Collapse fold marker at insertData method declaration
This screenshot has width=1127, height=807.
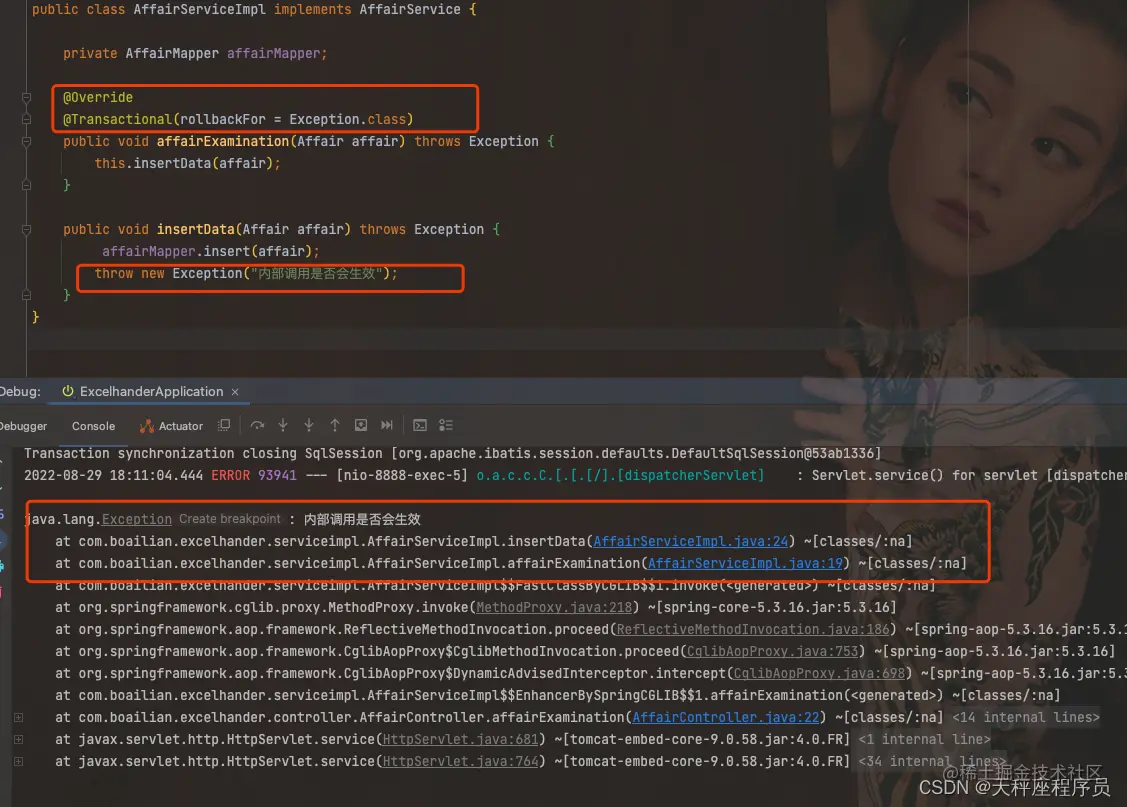coord(27,230)
